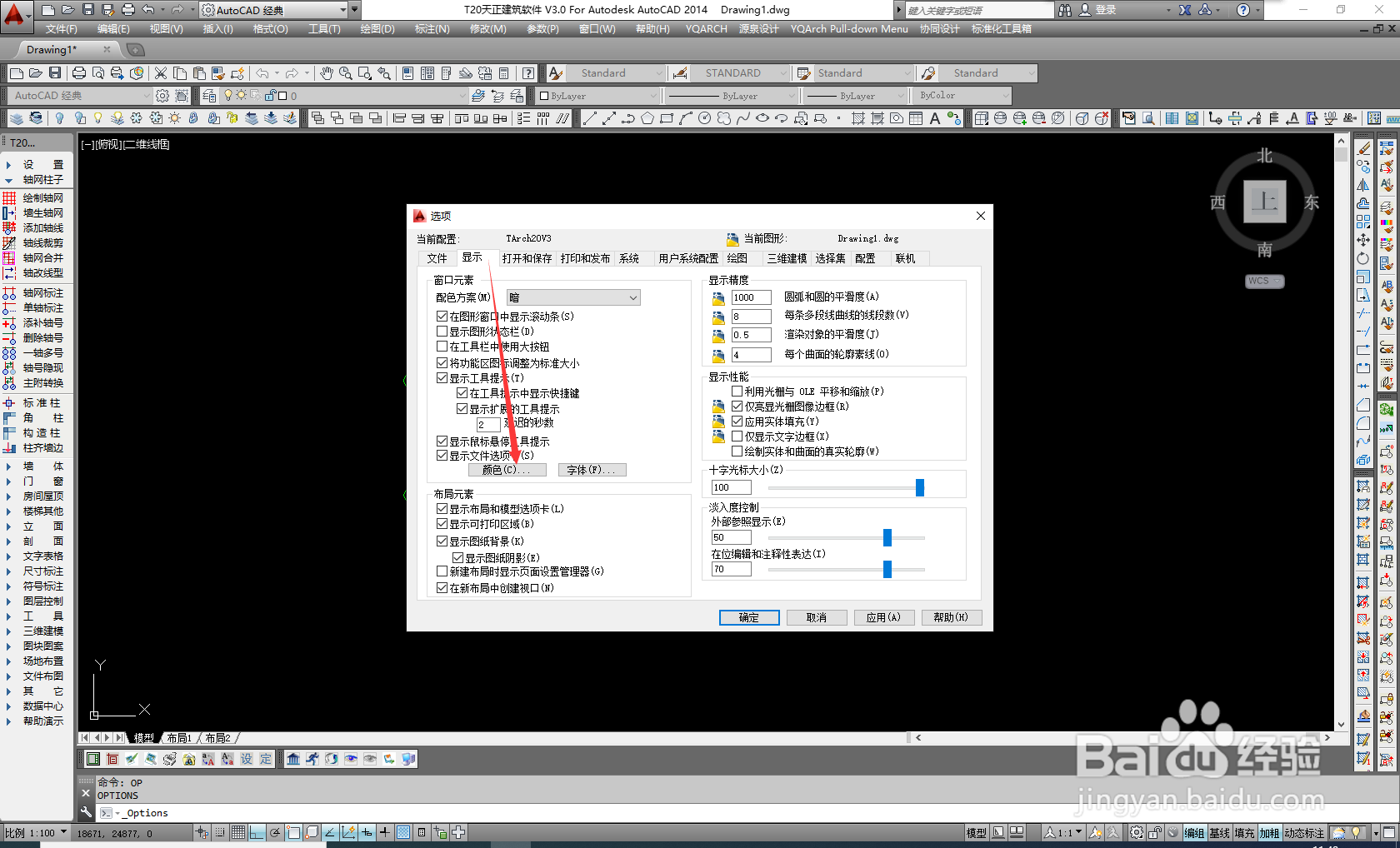1400x848 pixels.
Task: Open new file icon in quick access
Action: tap(48, 10)
